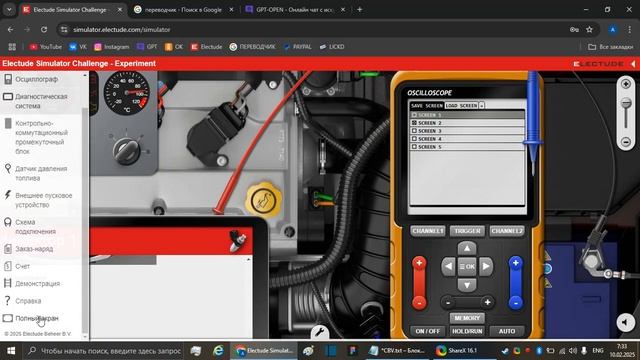
Task: Open the small plus tab after LOAD SCREEN
Action: tap(482, 105)
